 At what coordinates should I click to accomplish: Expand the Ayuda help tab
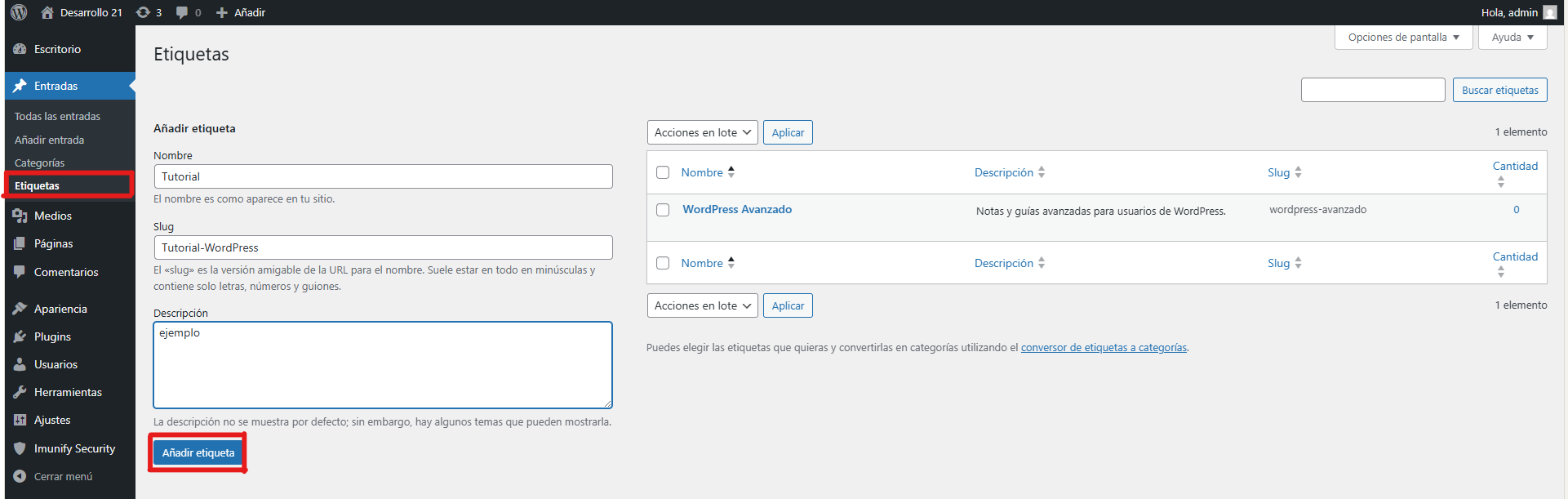coord(1512,38)
